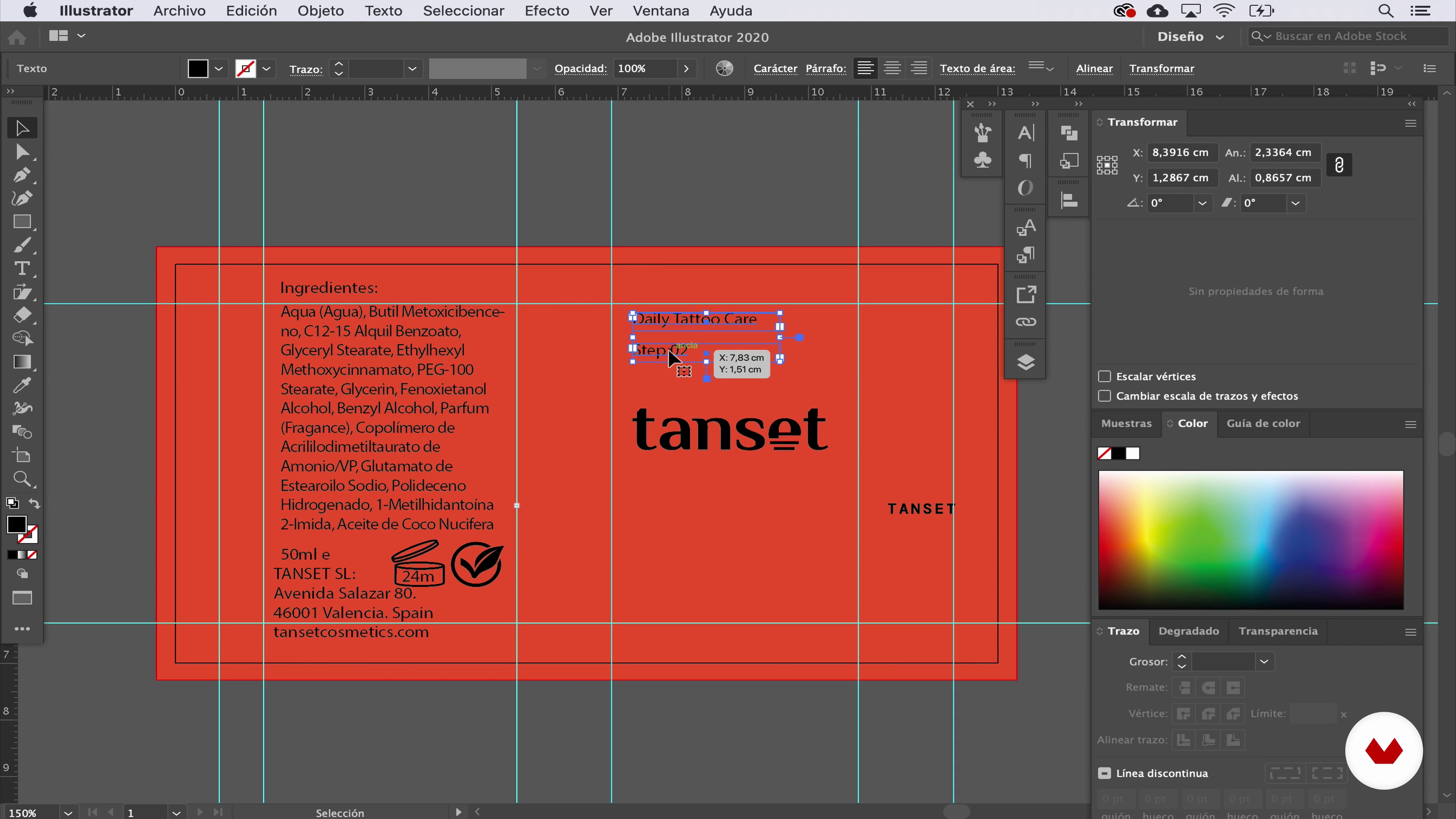The height and width of the screenshot is (819, 1456).
Task: Expand the Opacidad slider arrow
Action: pyautogui.click(x=686, y=68)
